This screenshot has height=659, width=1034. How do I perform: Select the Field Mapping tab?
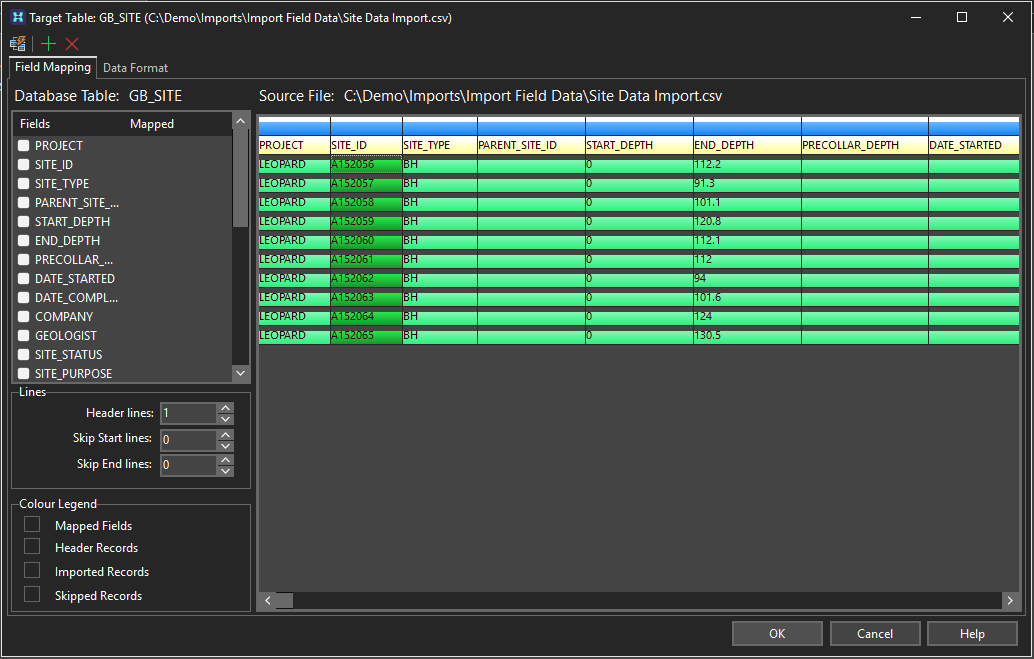click(x=53, y=67)
